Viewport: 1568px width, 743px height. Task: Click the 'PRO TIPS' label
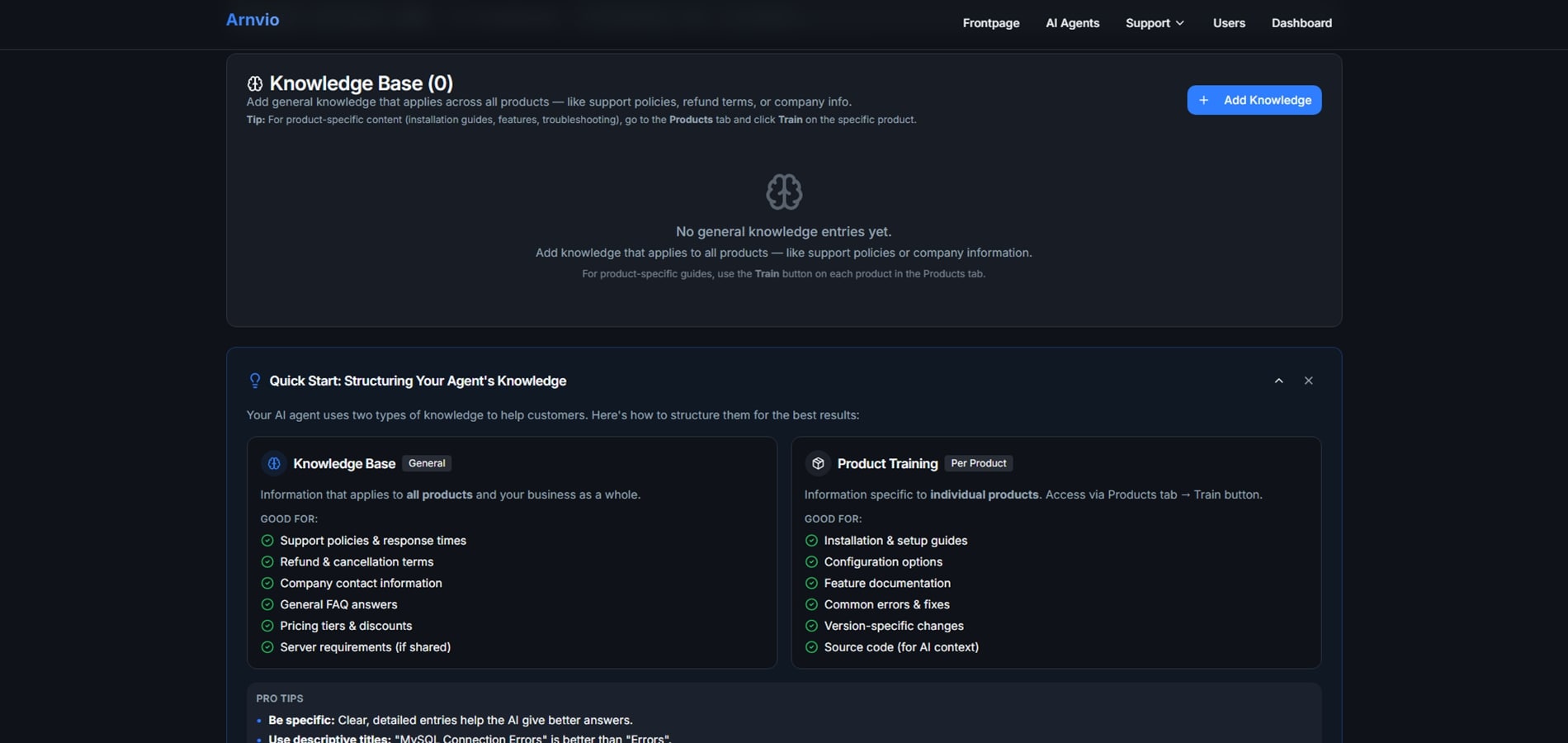pos(280,698)
